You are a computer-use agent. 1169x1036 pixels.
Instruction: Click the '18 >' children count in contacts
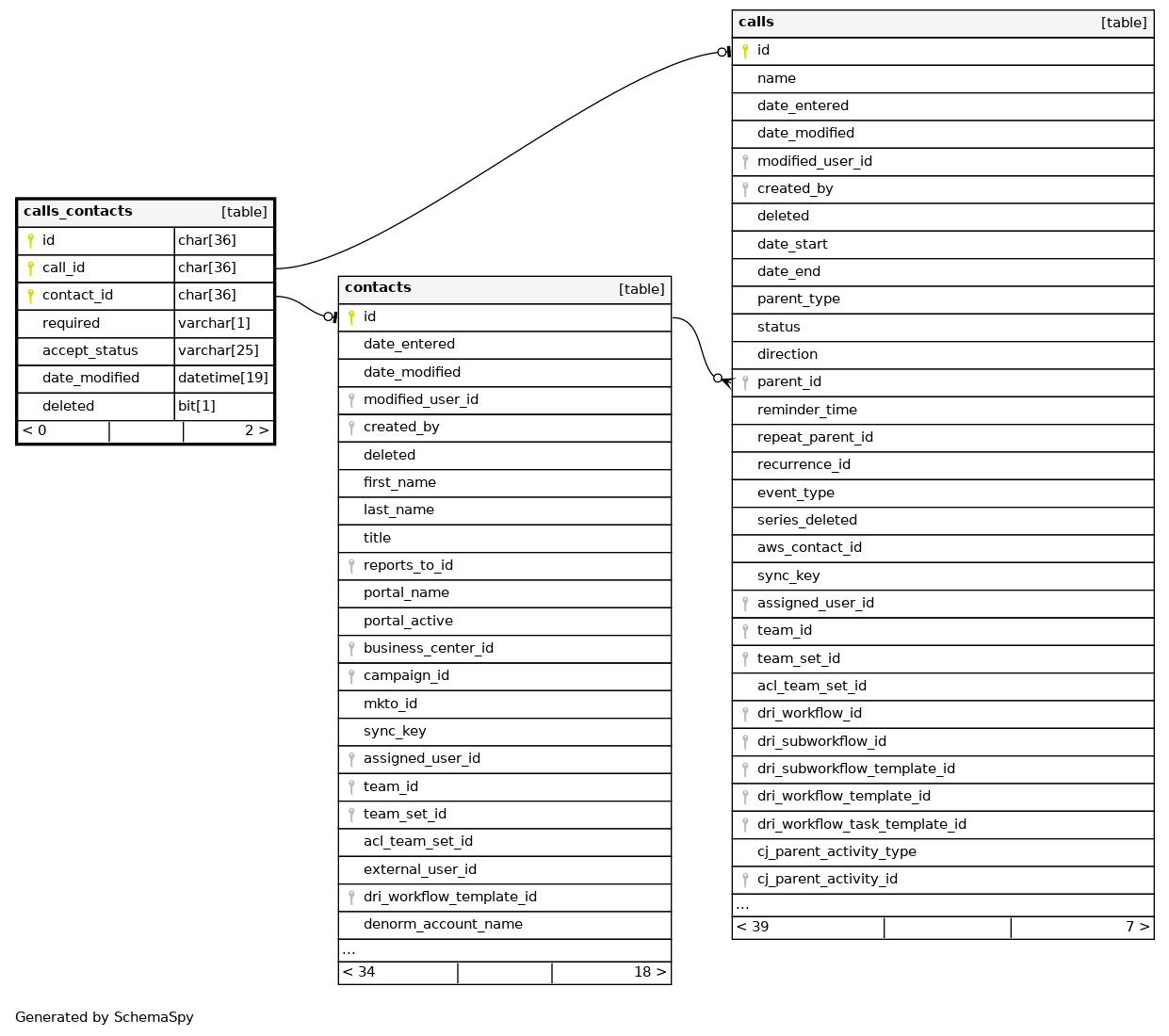pos(649,972)
